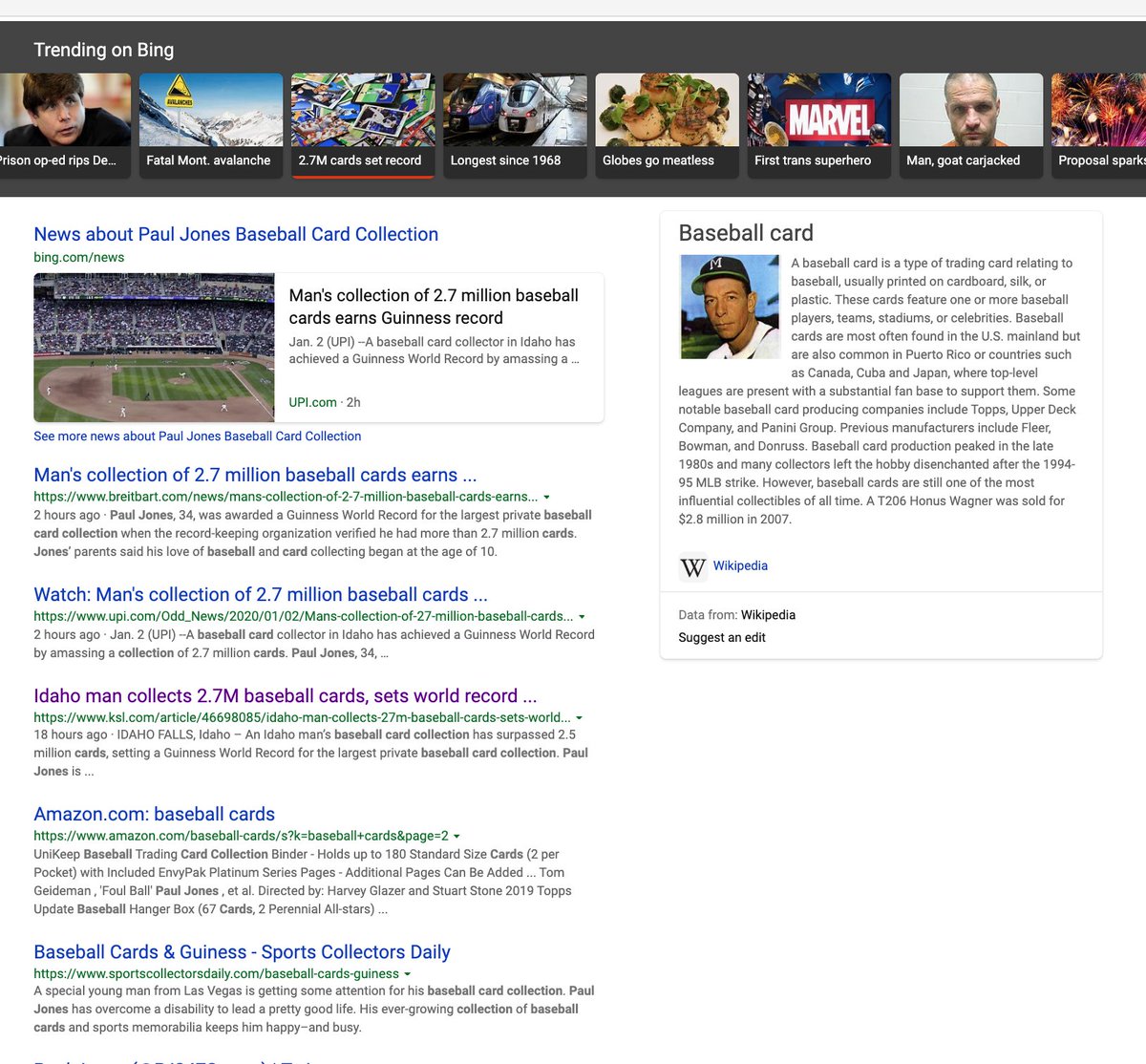Click the upi.com Odd_News green URL
1146x1064 pixels.
[303, 616]
